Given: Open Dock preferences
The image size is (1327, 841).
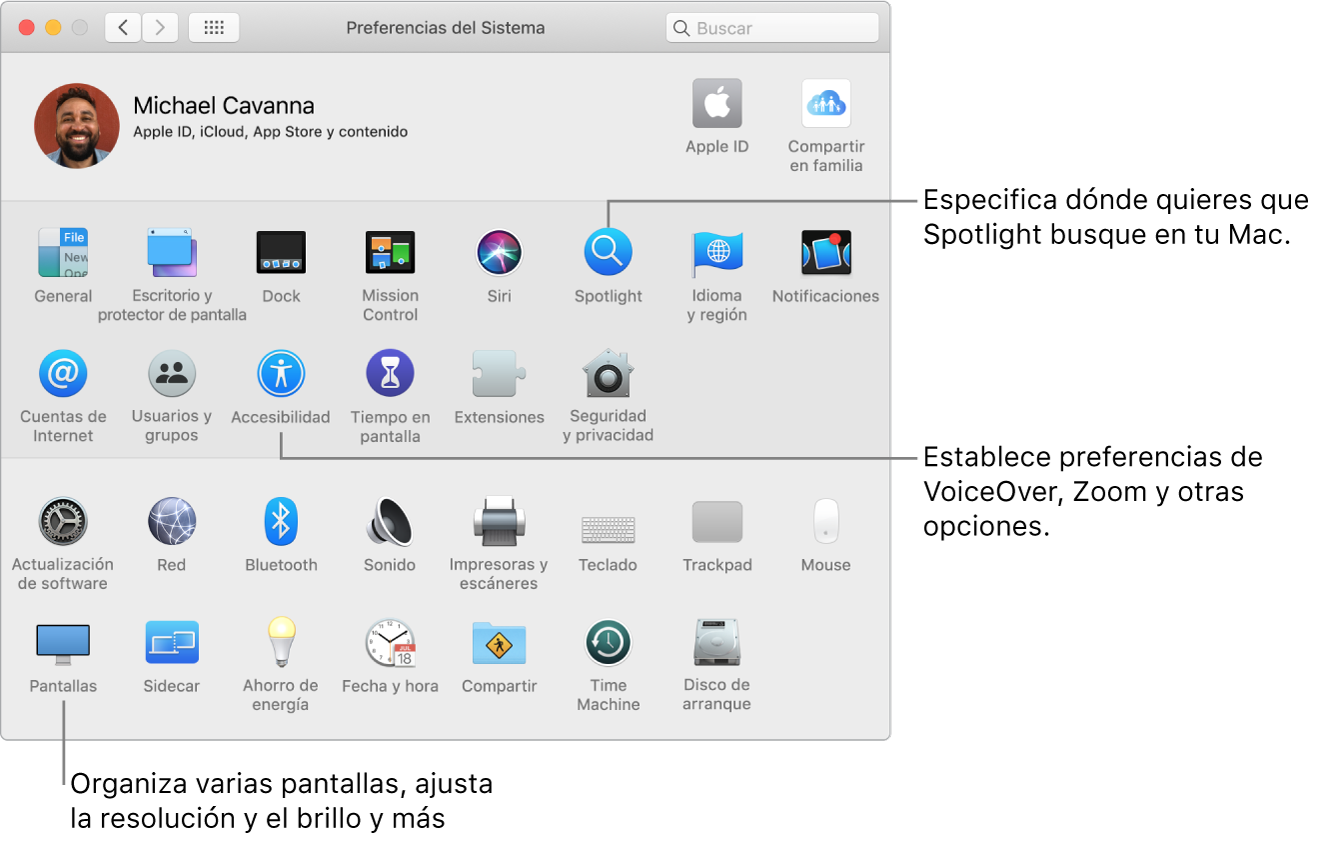Looking at the screenshot, I should (281, 253).
